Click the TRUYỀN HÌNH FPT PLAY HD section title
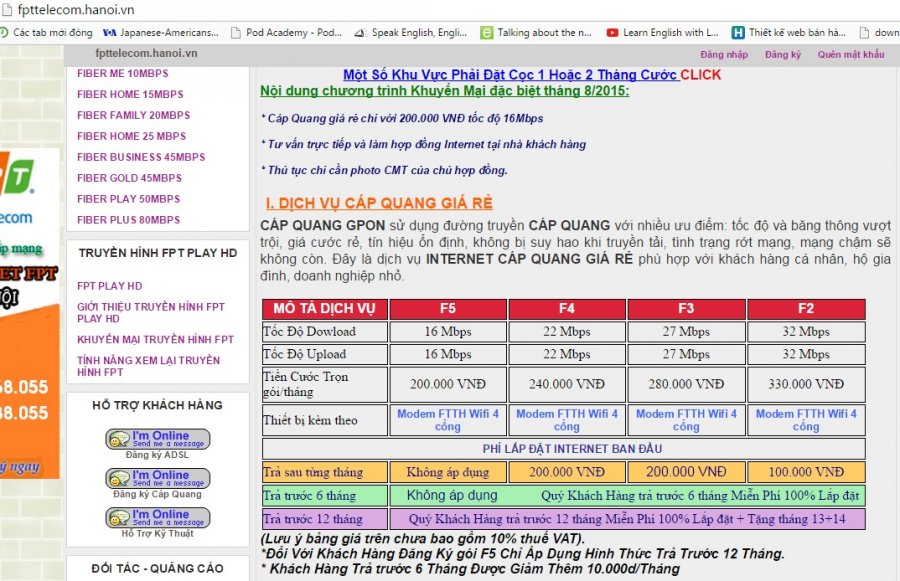This screenshot has height=581, width=900. (x=158, y=253)
